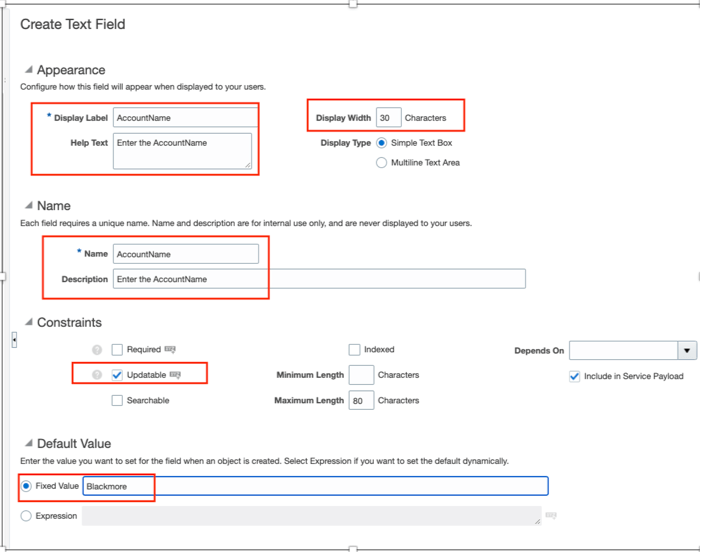Image resolution: width=701 pixels, height=552 pixels.
Task: Tick the Searchable checkbox
Action: pos(118,400)
